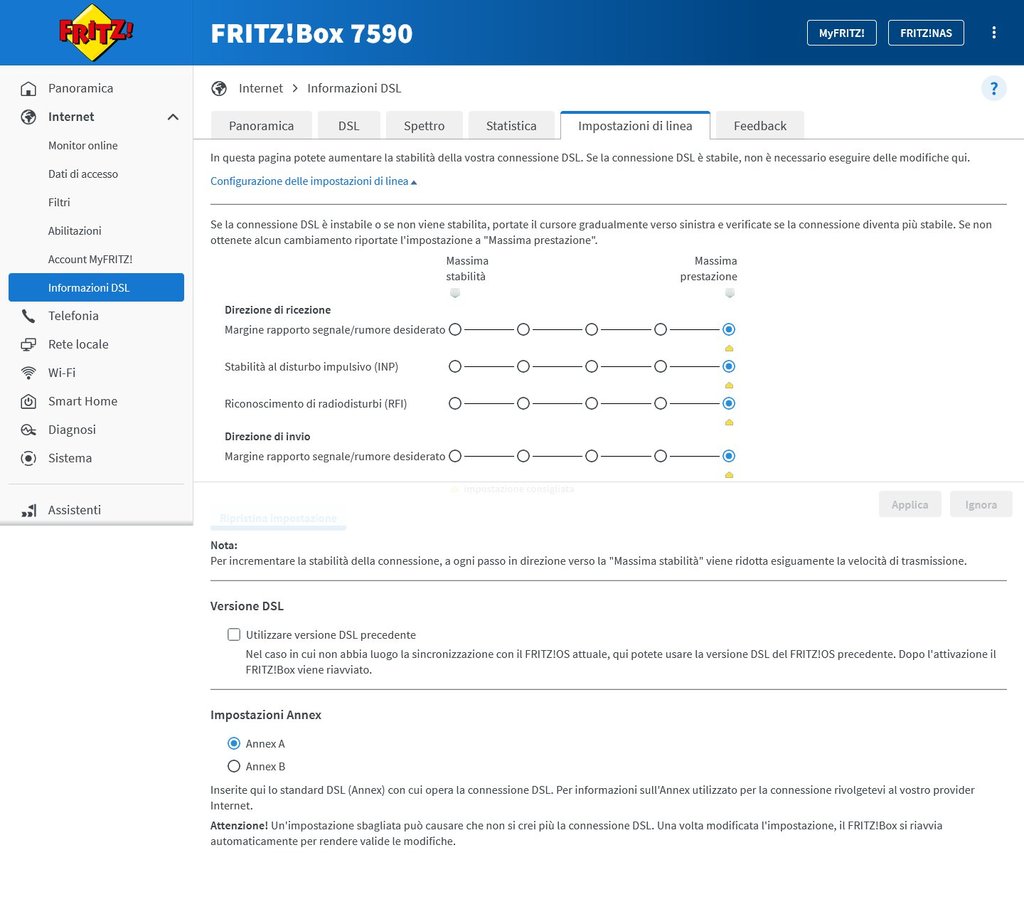Switch to the DSL tab
Screen dimensions: 1024x914
349,125
